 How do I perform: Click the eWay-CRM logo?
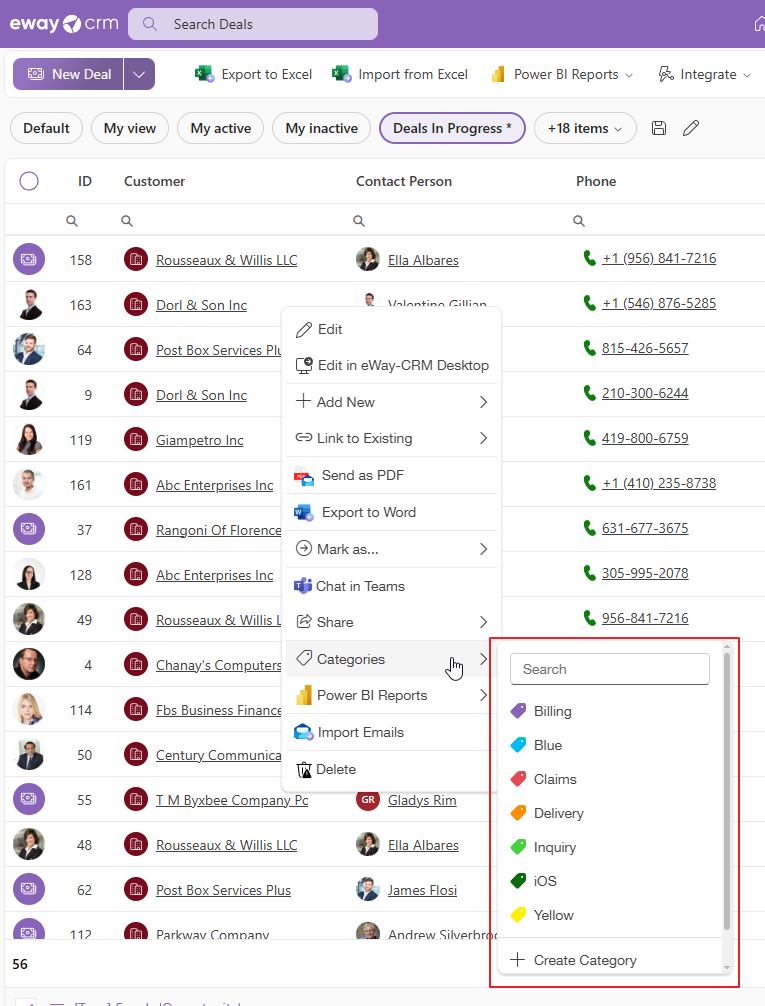click(64, 24)
